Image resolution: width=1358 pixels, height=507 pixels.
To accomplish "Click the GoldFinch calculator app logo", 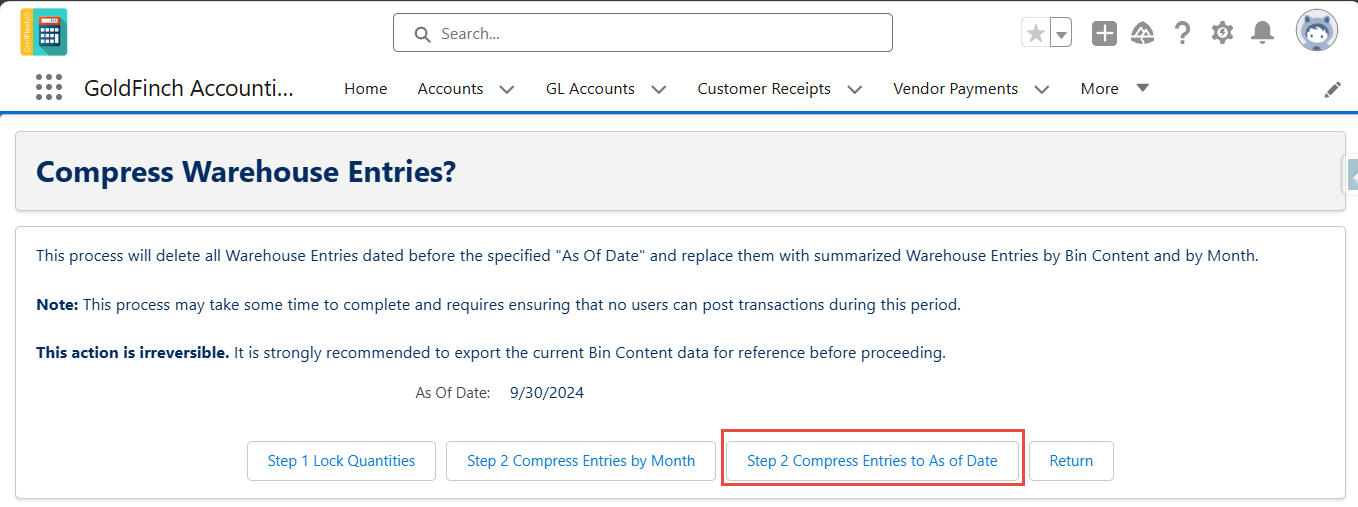I will coord(44,32).
